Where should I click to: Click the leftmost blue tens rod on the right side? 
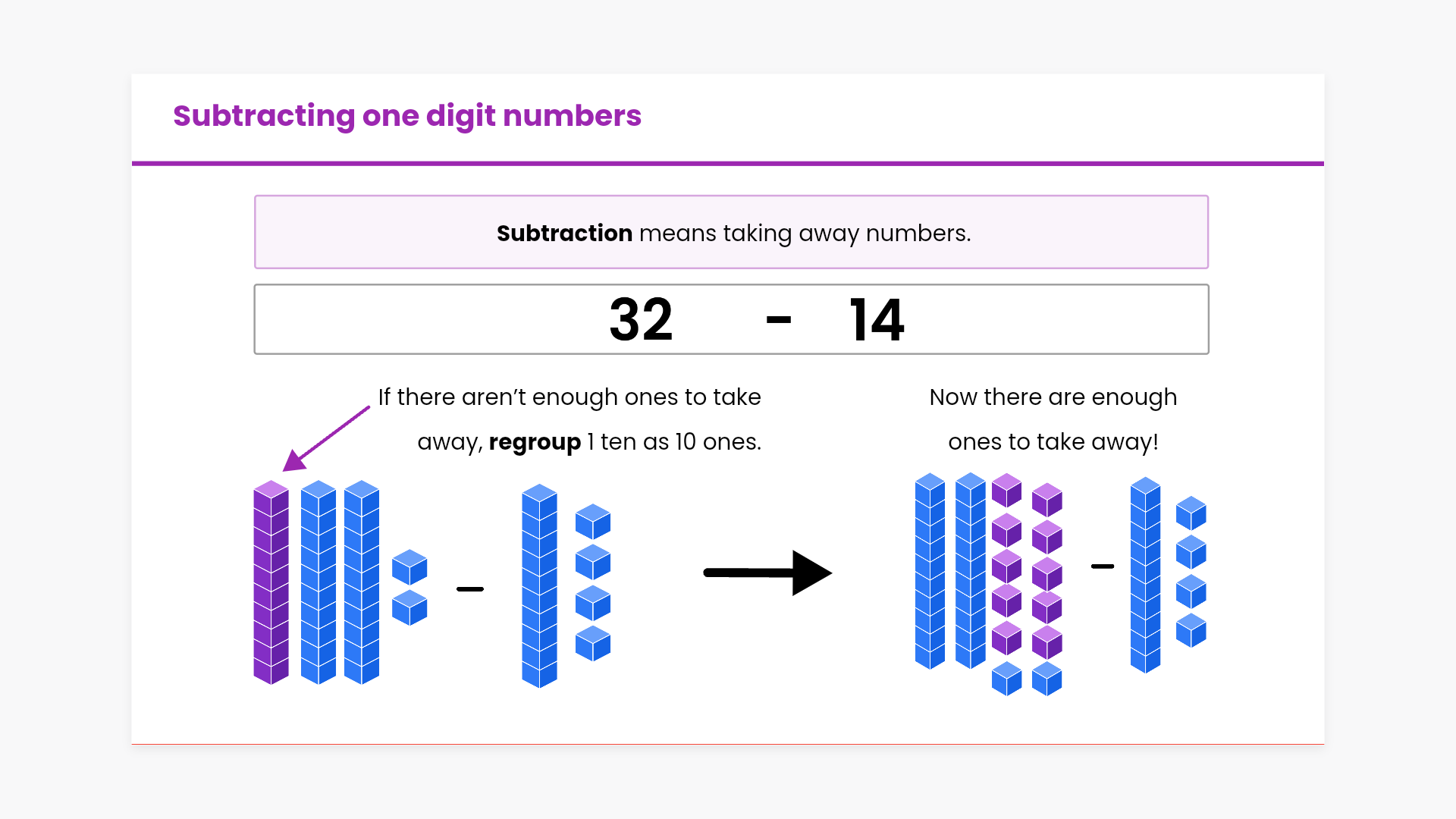930,571
